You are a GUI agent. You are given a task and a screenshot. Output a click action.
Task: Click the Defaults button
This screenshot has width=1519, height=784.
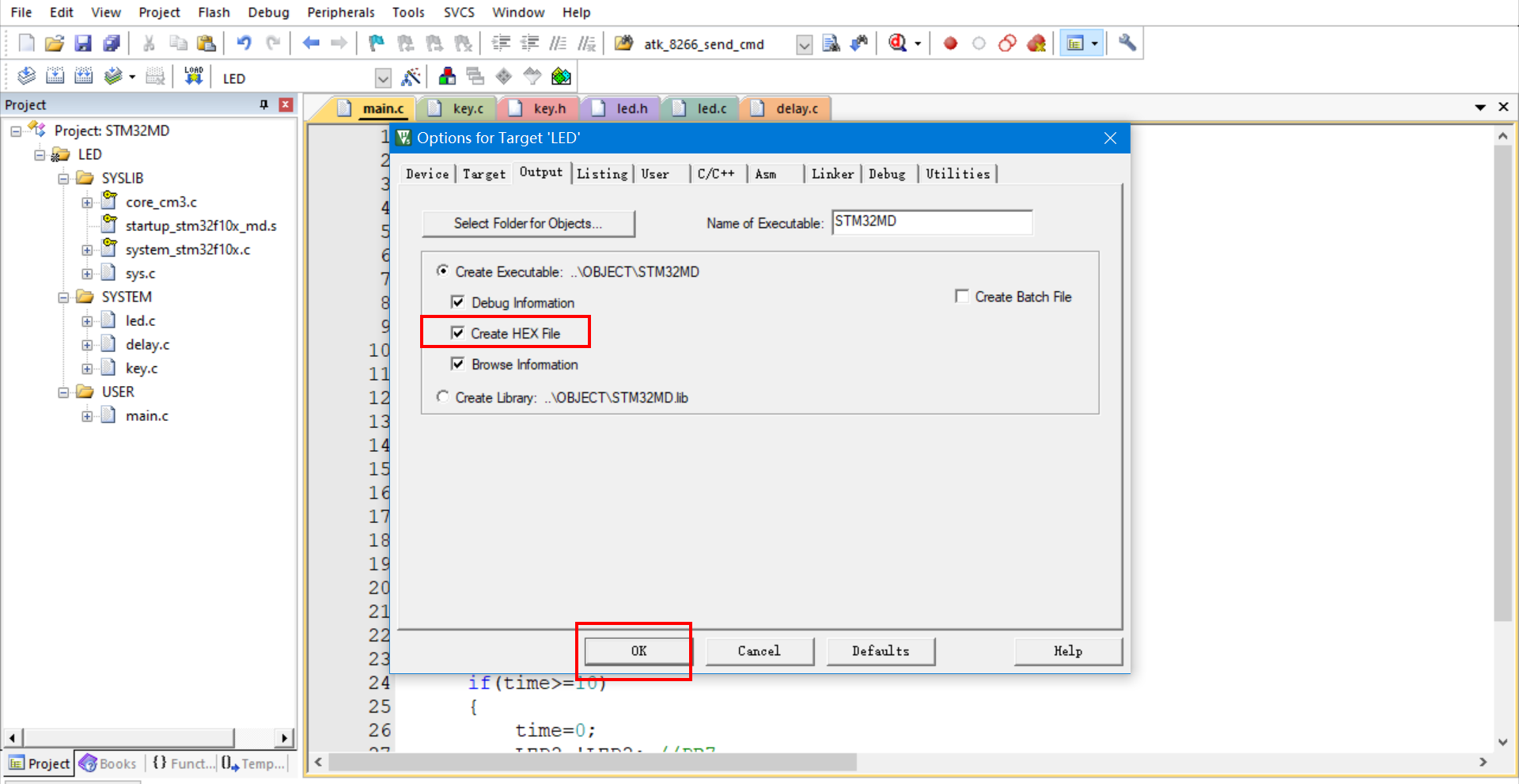pyautogui.click(x=881, y=651)
